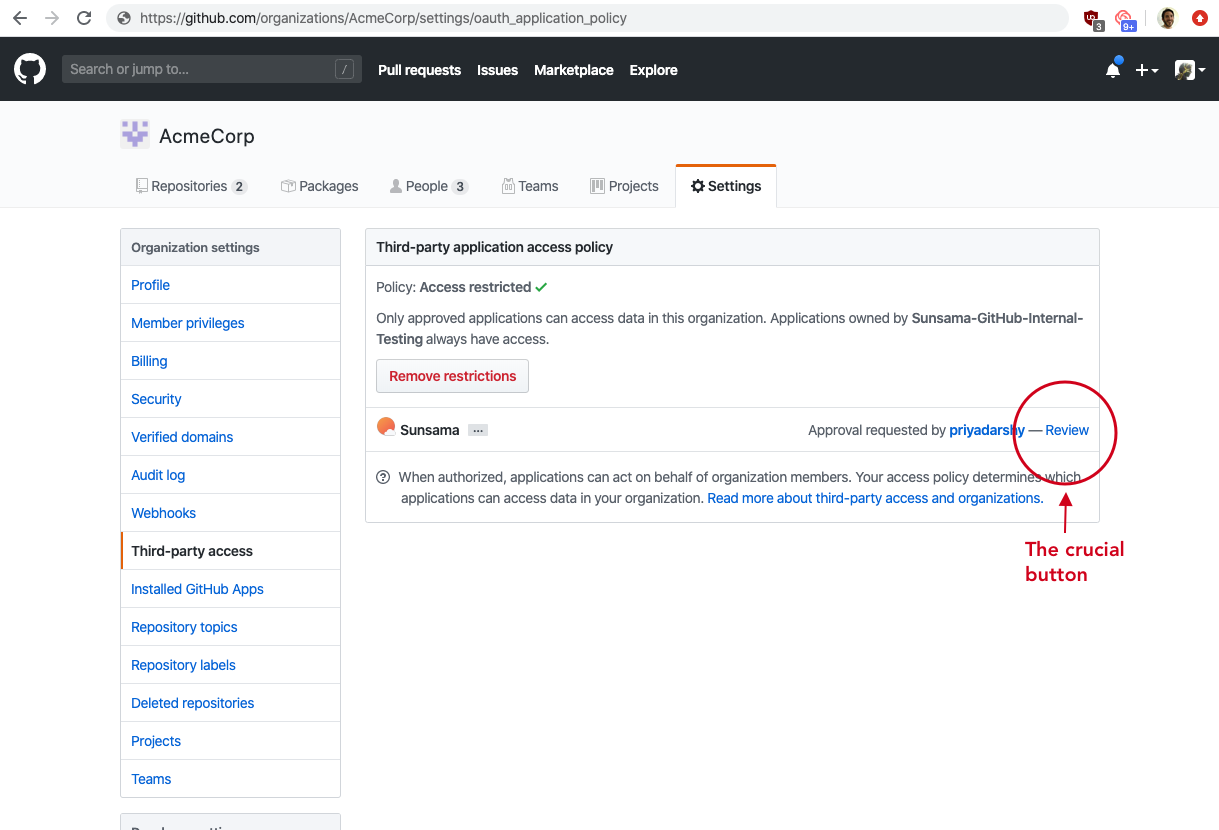Click the site info icon in the address bar
Screen dimensions: 1219x830
124,18
